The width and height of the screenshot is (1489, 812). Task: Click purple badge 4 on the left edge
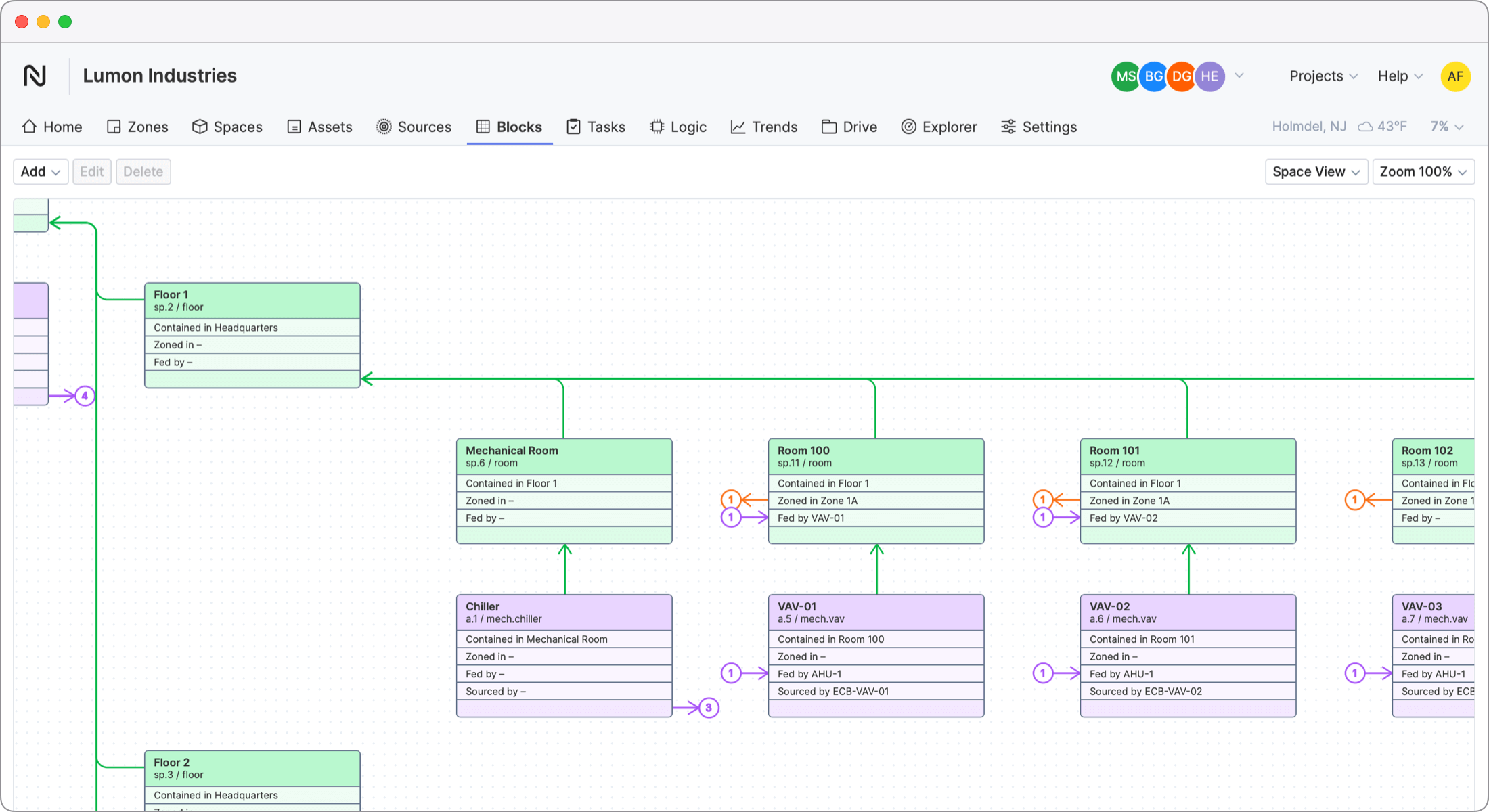85,396
